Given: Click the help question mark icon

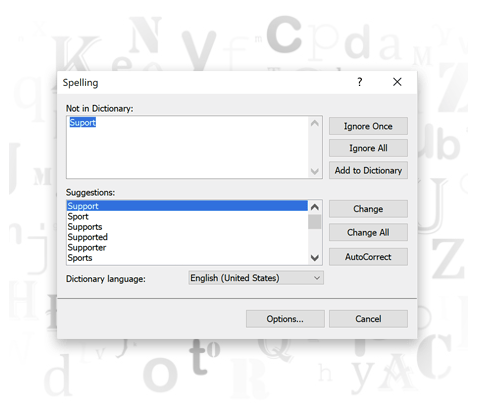Looking at the screenshot, I should coord(359,82).
